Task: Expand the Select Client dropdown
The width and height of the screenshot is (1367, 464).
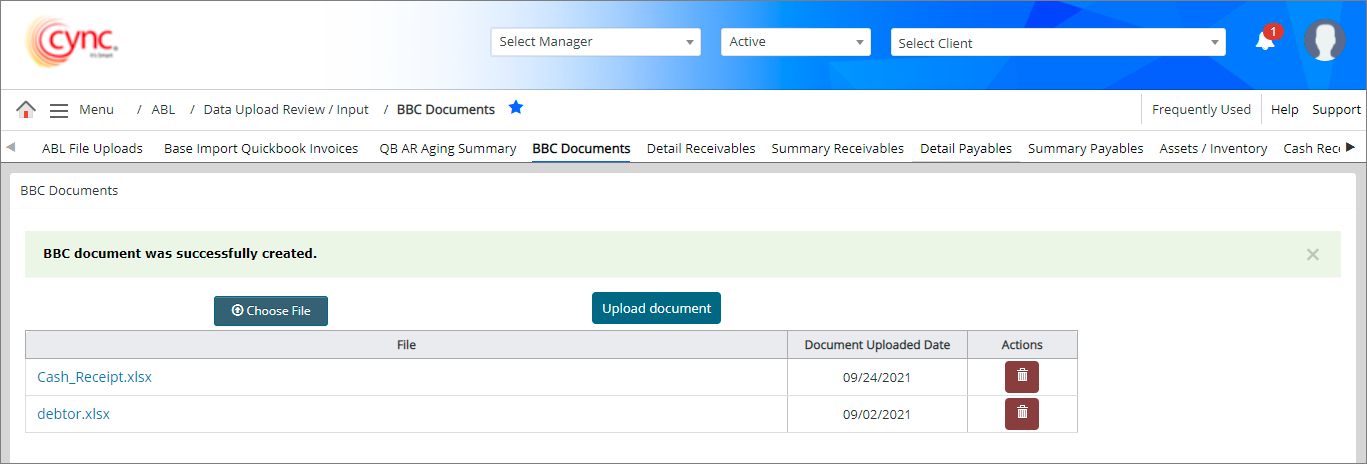Action: point(1057,43)
